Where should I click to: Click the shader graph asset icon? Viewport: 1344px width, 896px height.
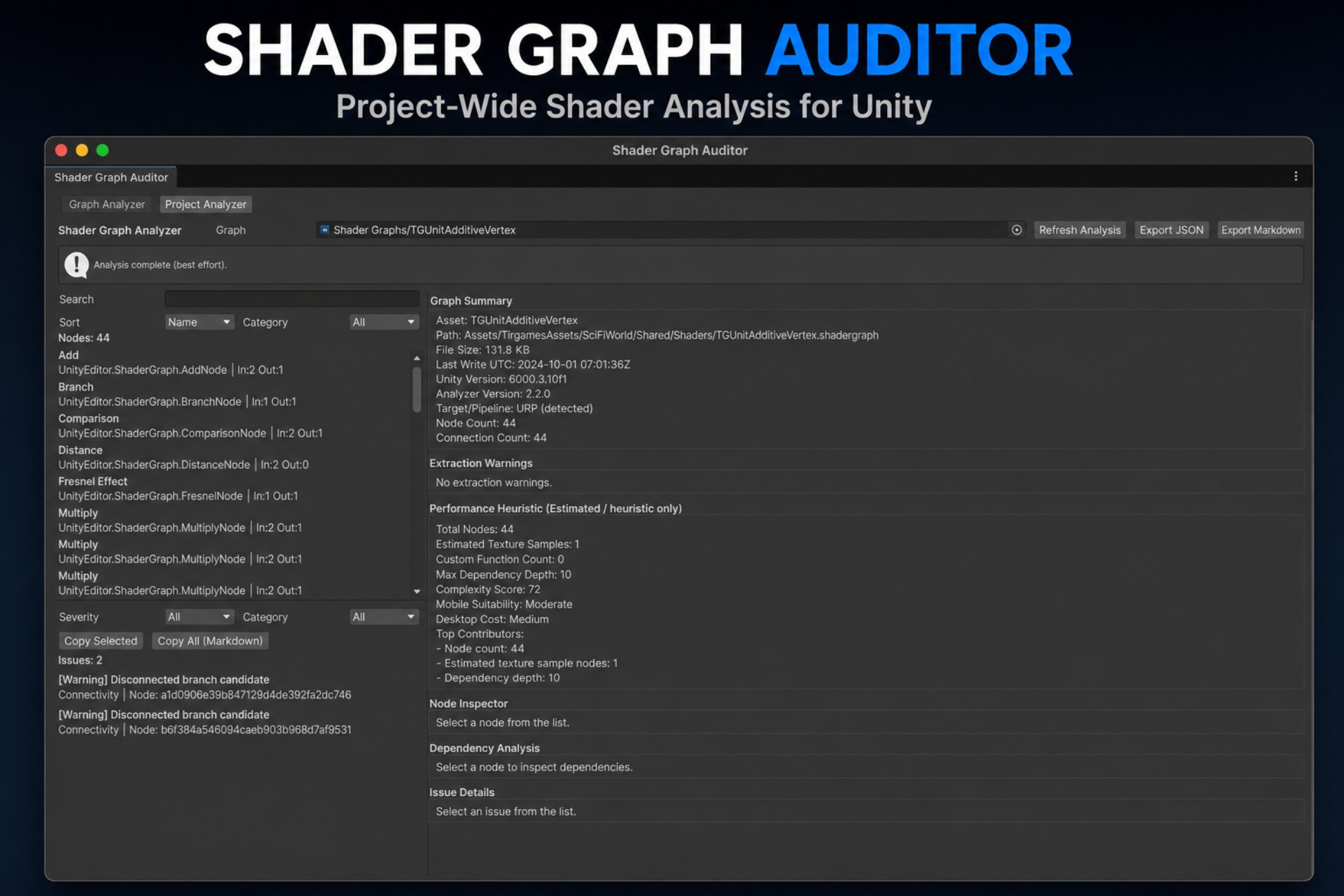[325, 230]
